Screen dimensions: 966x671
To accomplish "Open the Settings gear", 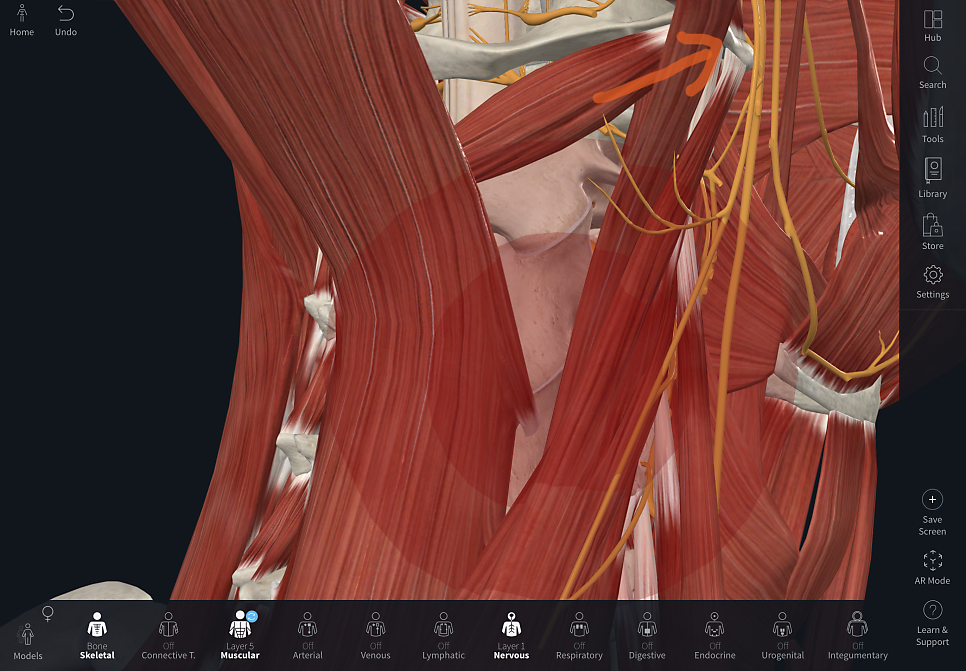I will coord(932,282).
